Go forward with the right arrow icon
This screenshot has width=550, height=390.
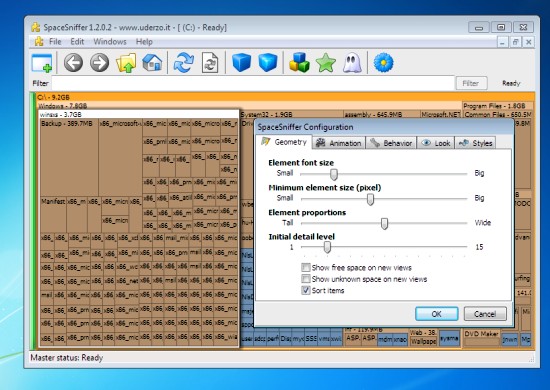(100, 63)
